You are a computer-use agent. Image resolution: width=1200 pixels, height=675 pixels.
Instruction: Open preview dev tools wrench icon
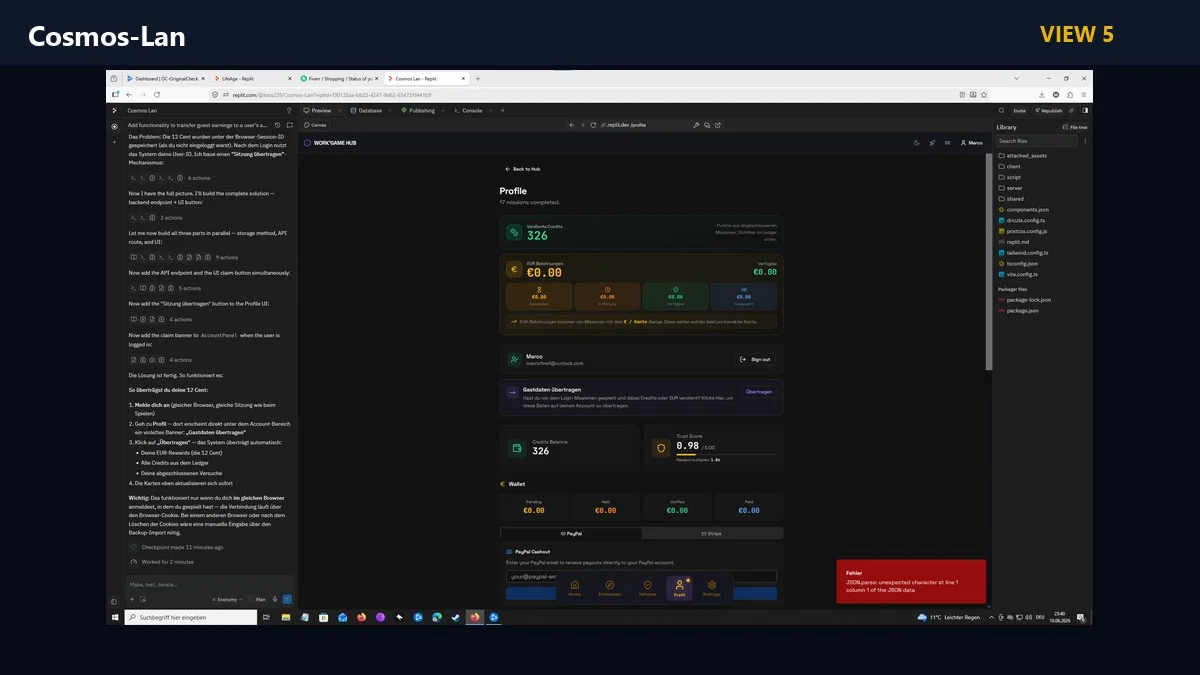pos(695,125)
